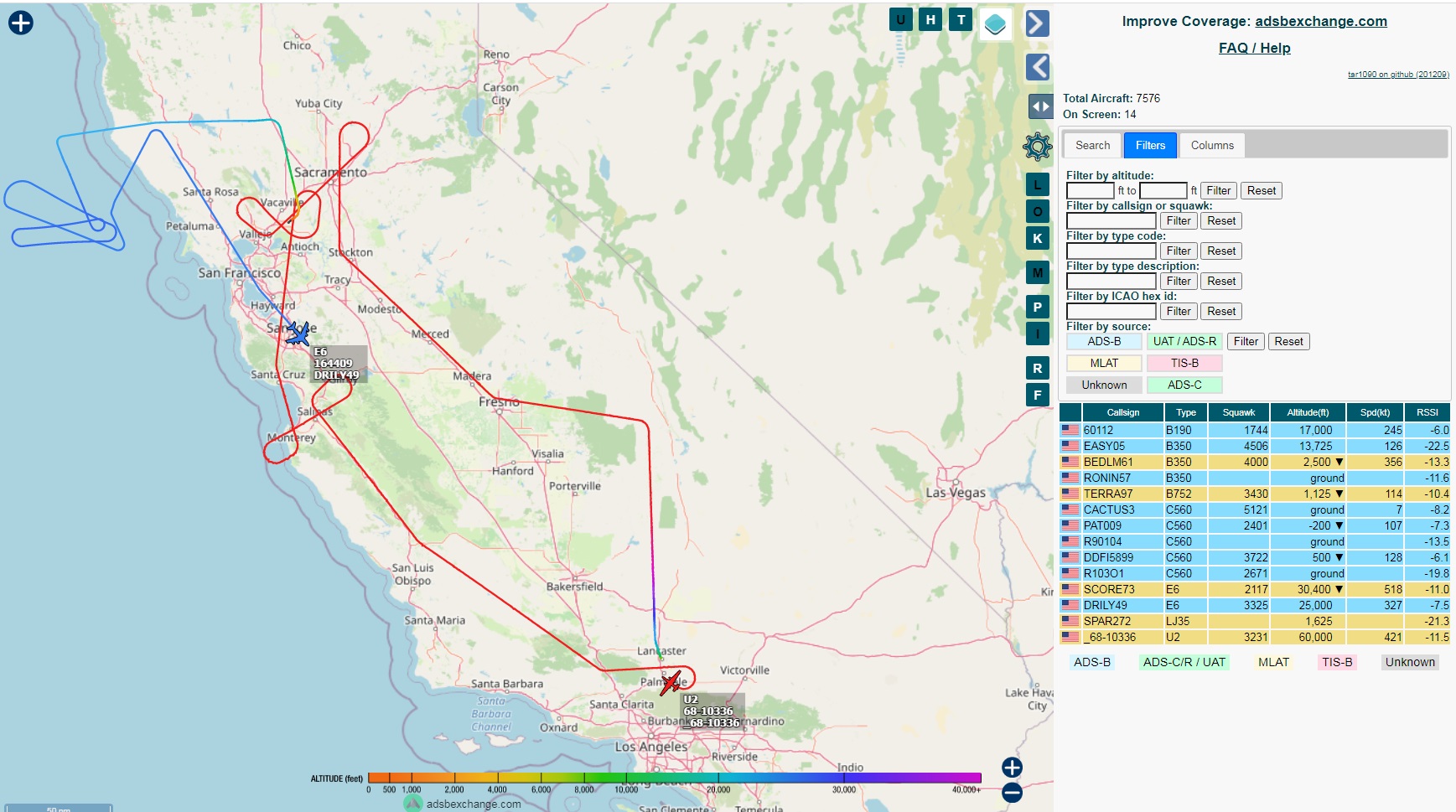Screen dimensions: 1456x812
Task: Click the U button on the map
Action: (900, 20)
